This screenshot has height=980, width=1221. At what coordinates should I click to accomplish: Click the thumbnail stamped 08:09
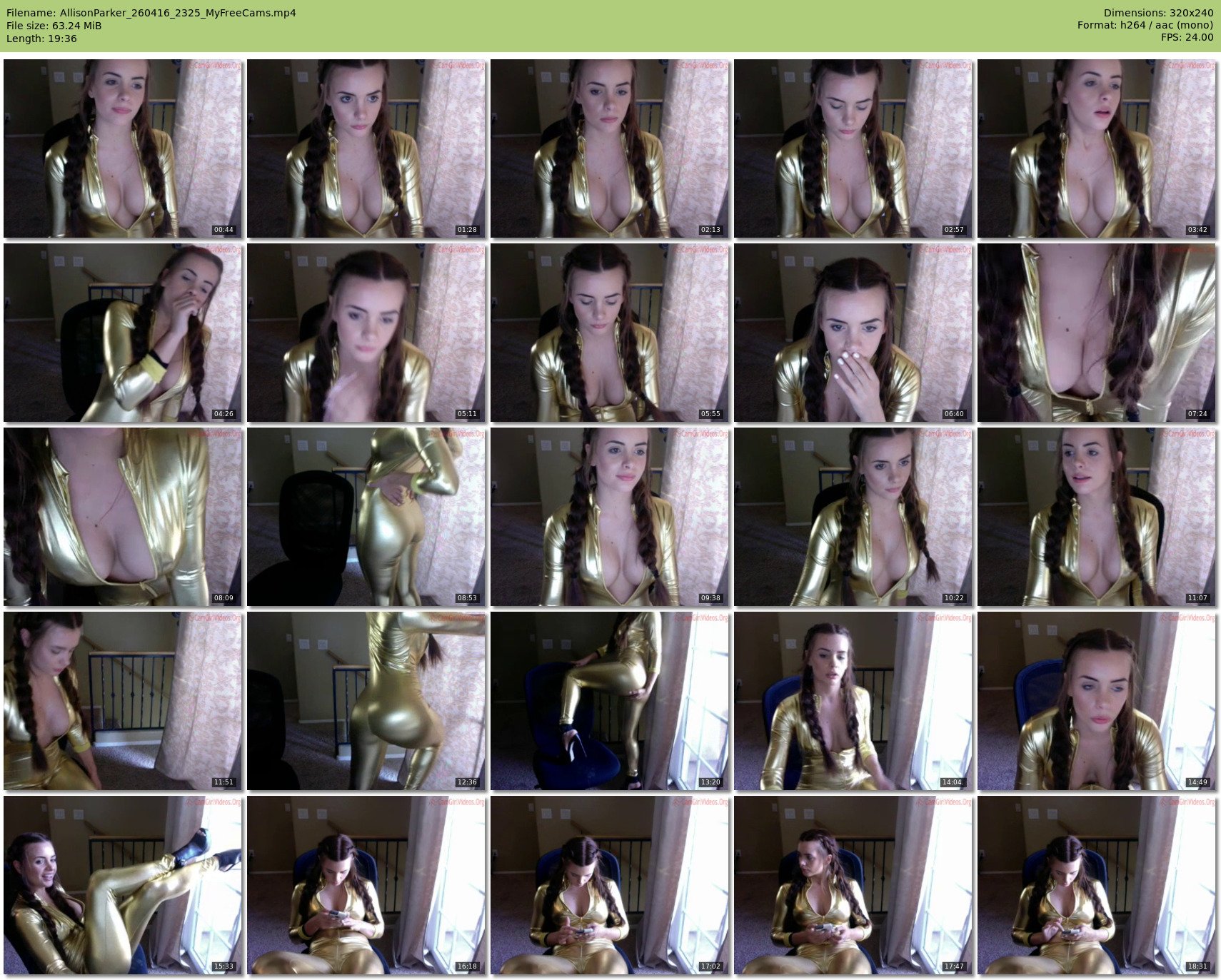tap(123, 517)
